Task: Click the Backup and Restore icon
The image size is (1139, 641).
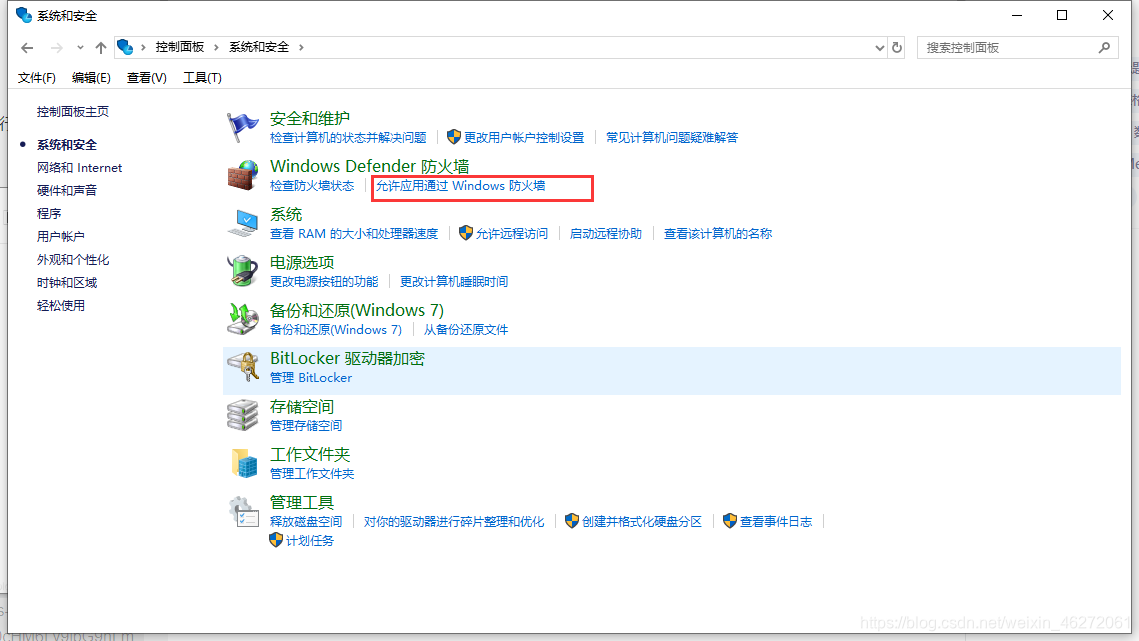Action: coord(242,319)
